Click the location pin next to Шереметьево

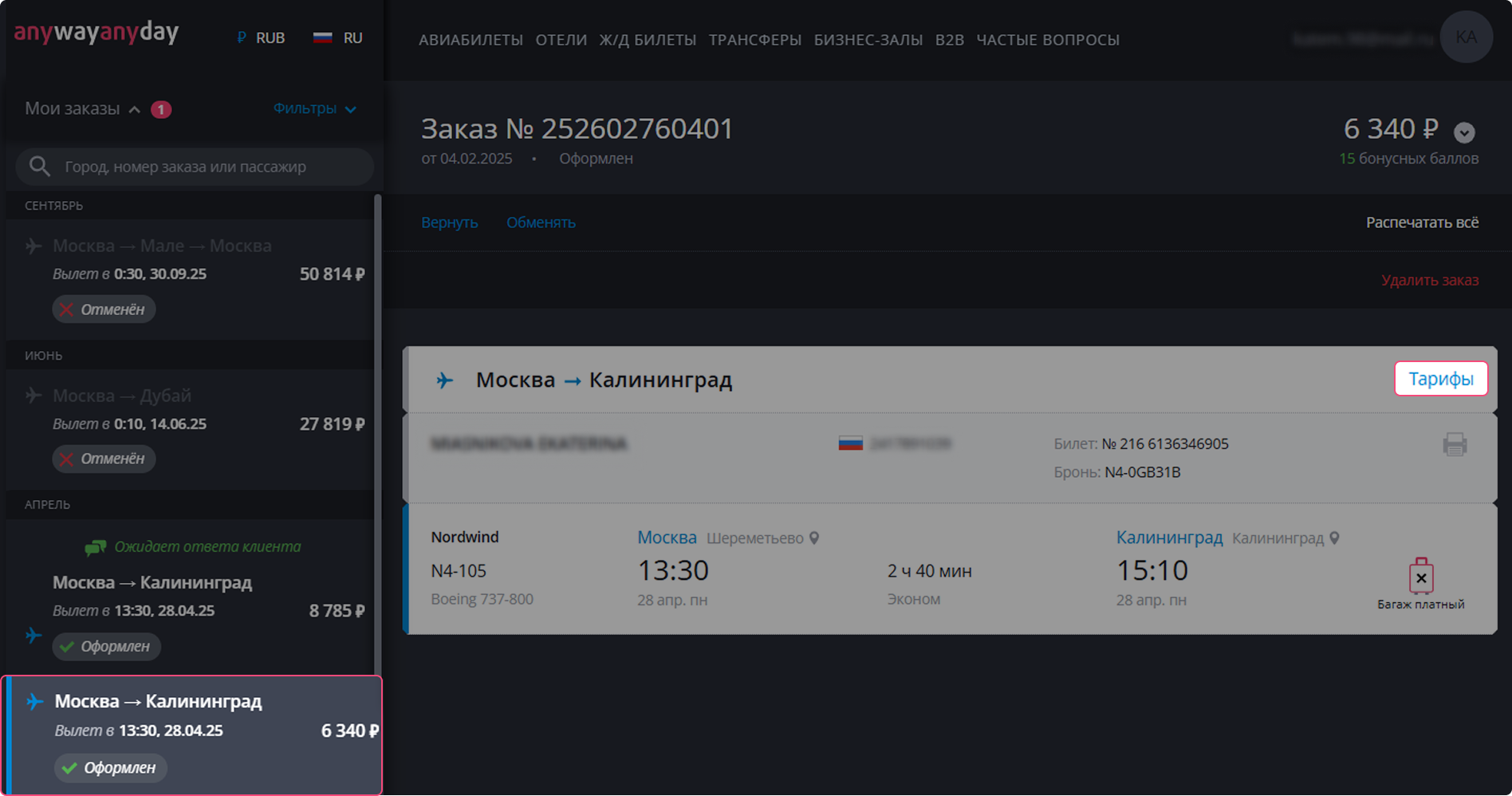pos(814,538)
